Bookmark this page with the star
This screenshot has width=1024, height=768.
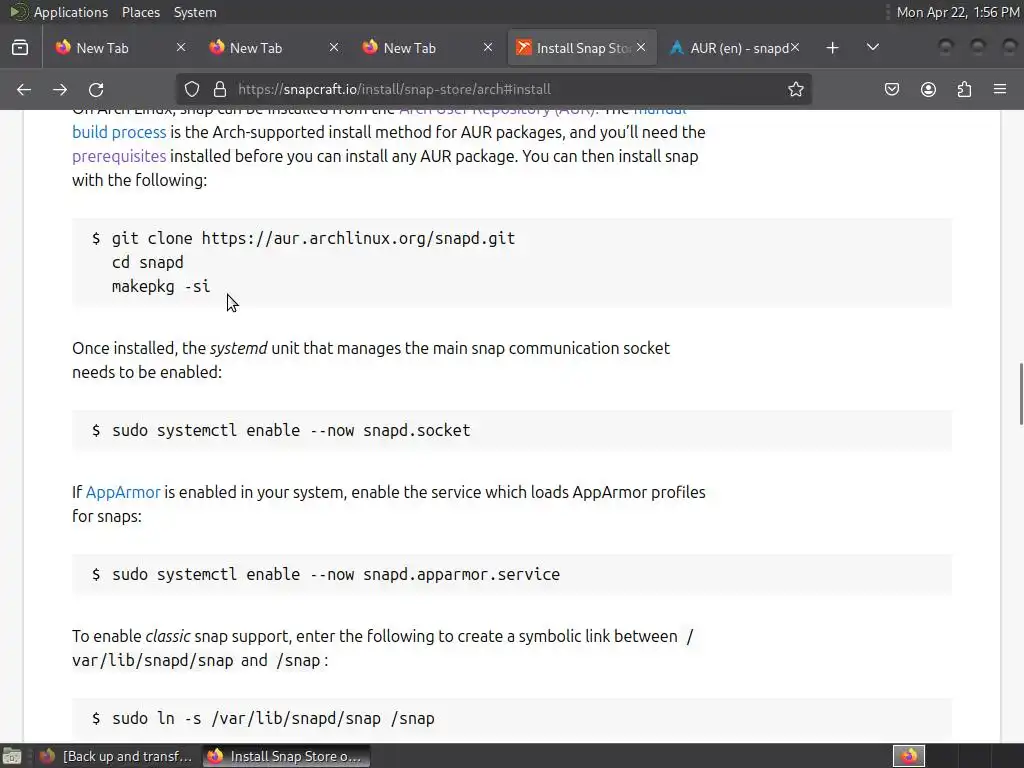[795, 89]
